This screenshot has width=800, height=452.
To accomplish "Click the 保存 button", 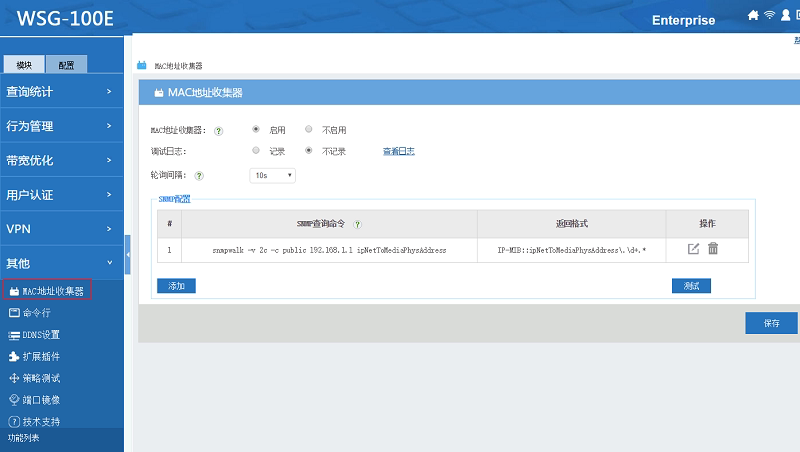I will [x=771, y=323].
